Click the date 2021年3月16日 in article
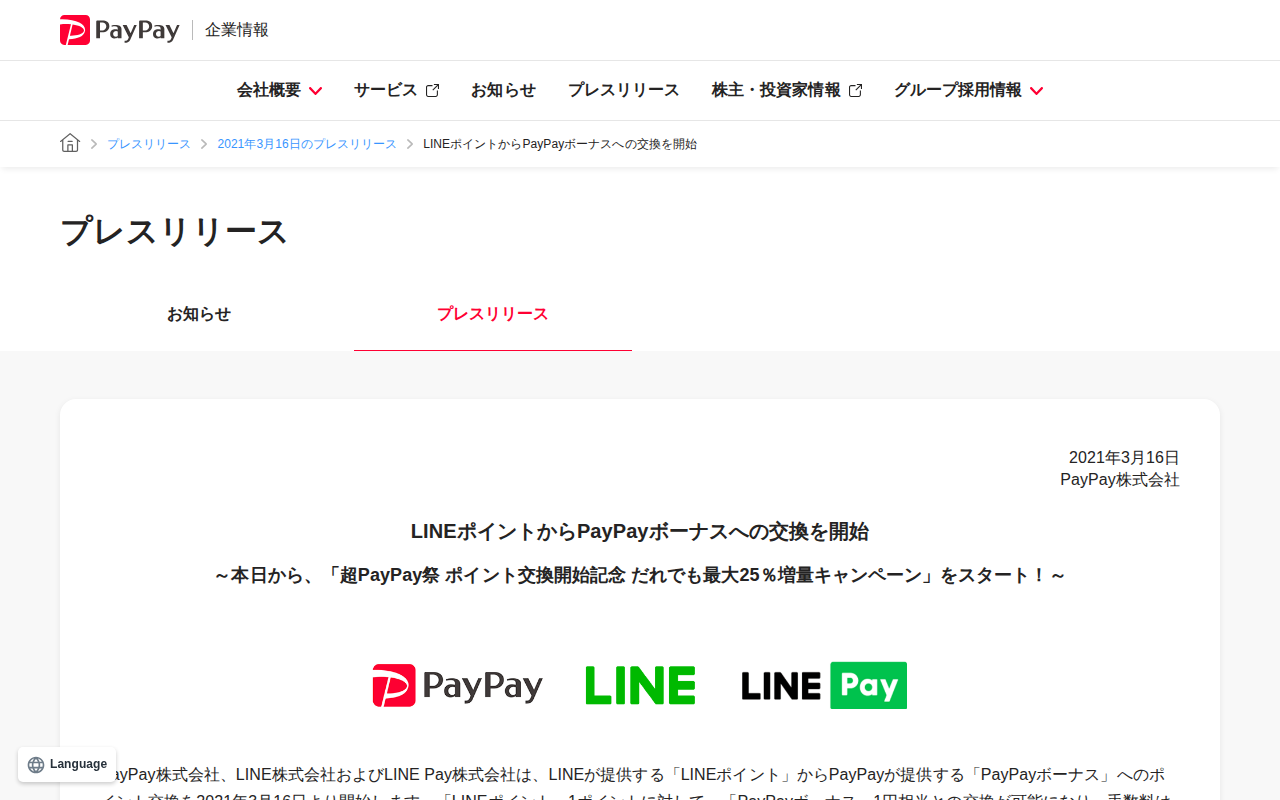Image resolution: width=1280 pixels, height=800 pixels. click(1124, 458)
